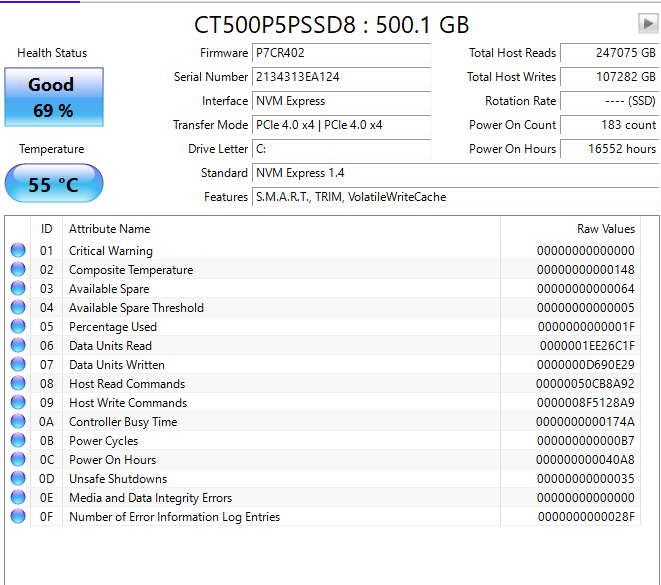Click status orb for Unsafe Shutdowns

point(18,478)
